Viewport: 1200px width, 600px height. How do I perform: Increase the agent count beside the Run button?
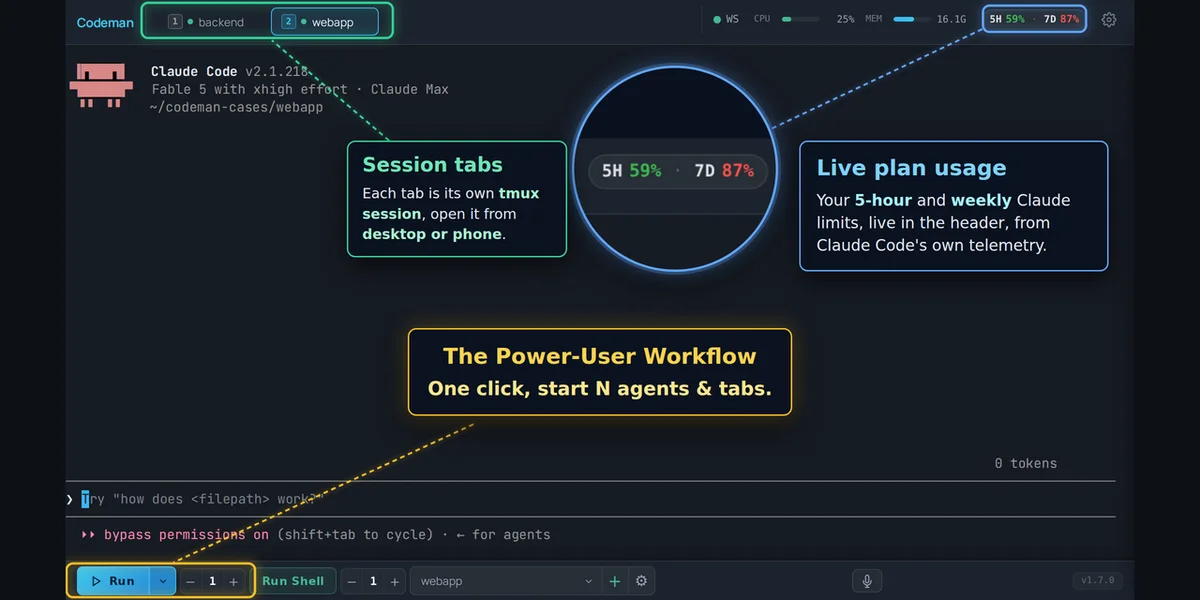point(234,581)
